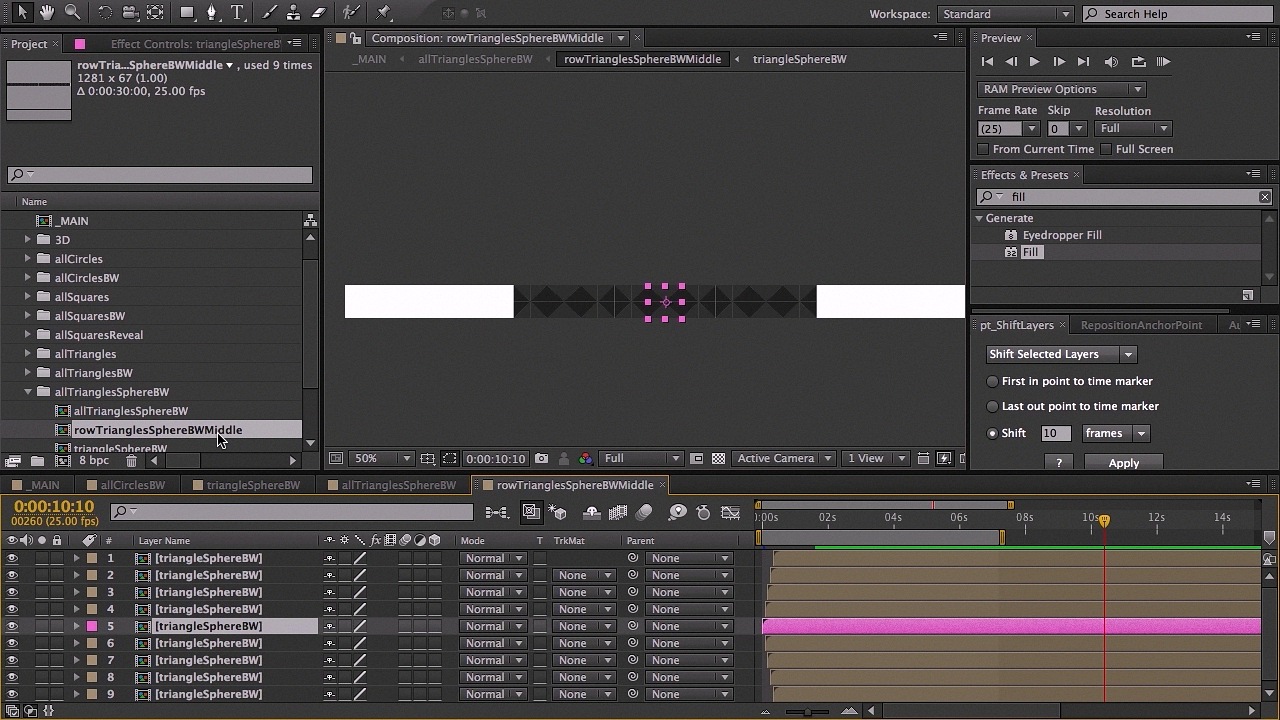Enable Full Screen checkbox
Screen dimensions: 1280x720
[x=1106, y=149]
